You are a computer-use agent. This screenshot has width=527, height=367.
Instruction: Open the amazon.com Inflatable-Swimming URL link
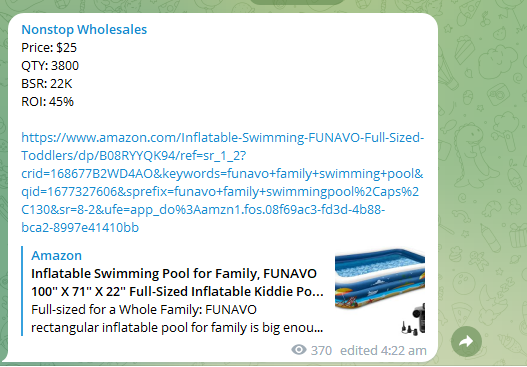pos(222,182)
